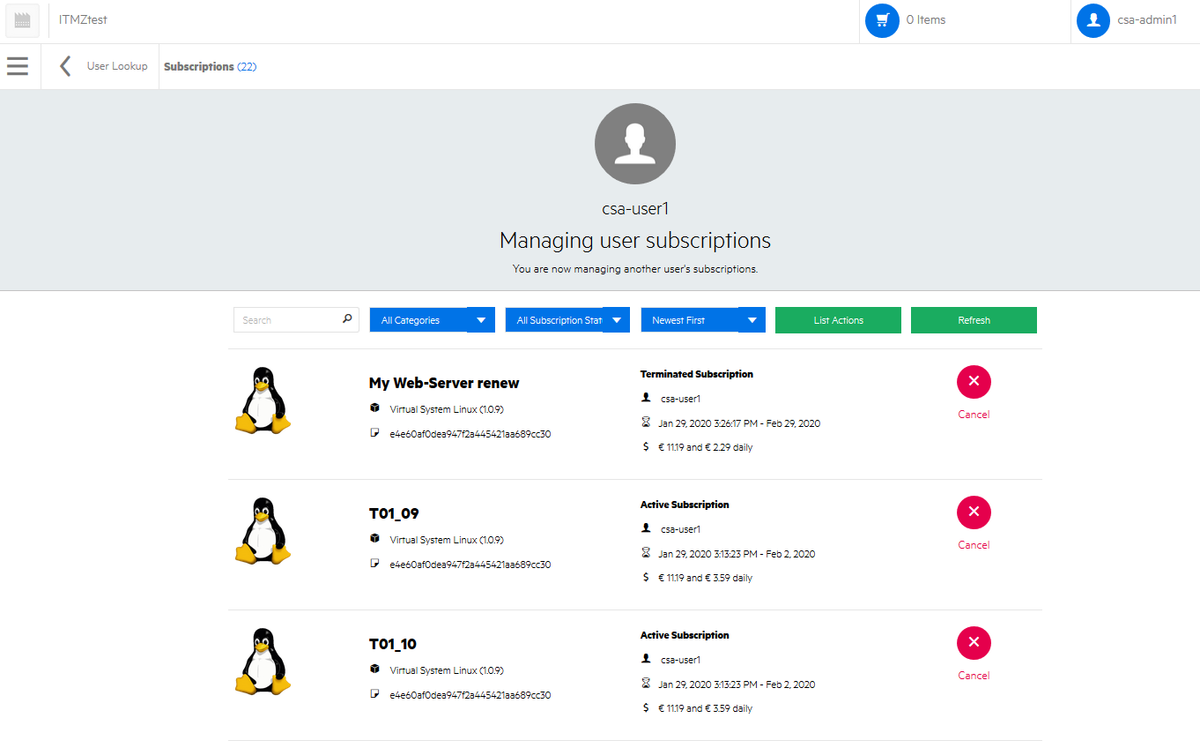Navigate to User Lookup breadcrumb
Viewport: 1200px width, 748px height.
coord(117,66)
